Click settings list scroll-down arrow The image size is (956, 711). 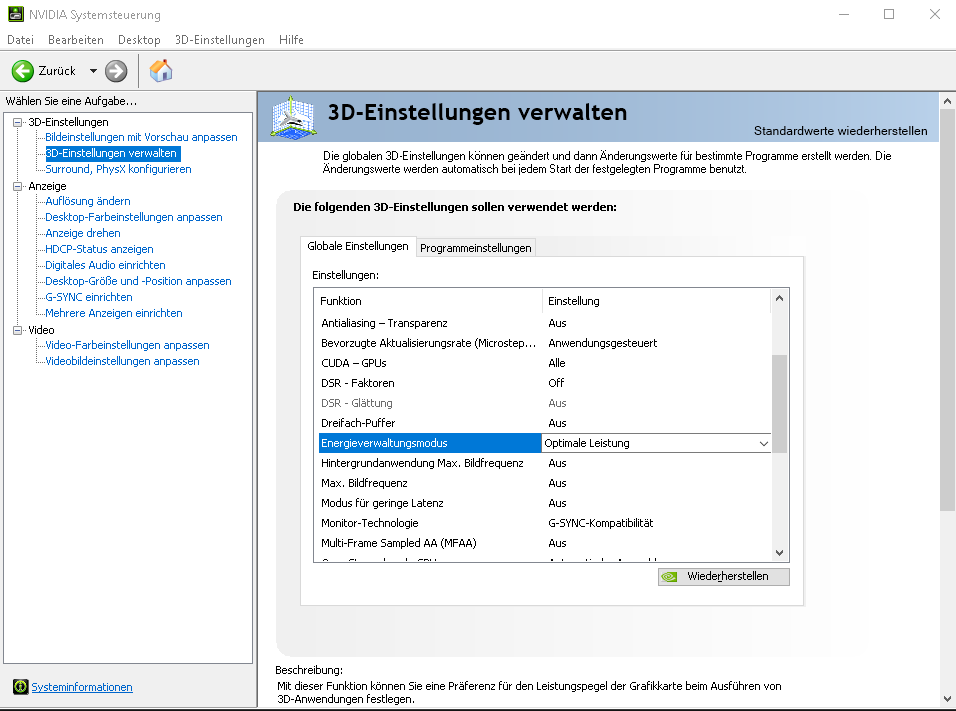[x=779, y=552]
